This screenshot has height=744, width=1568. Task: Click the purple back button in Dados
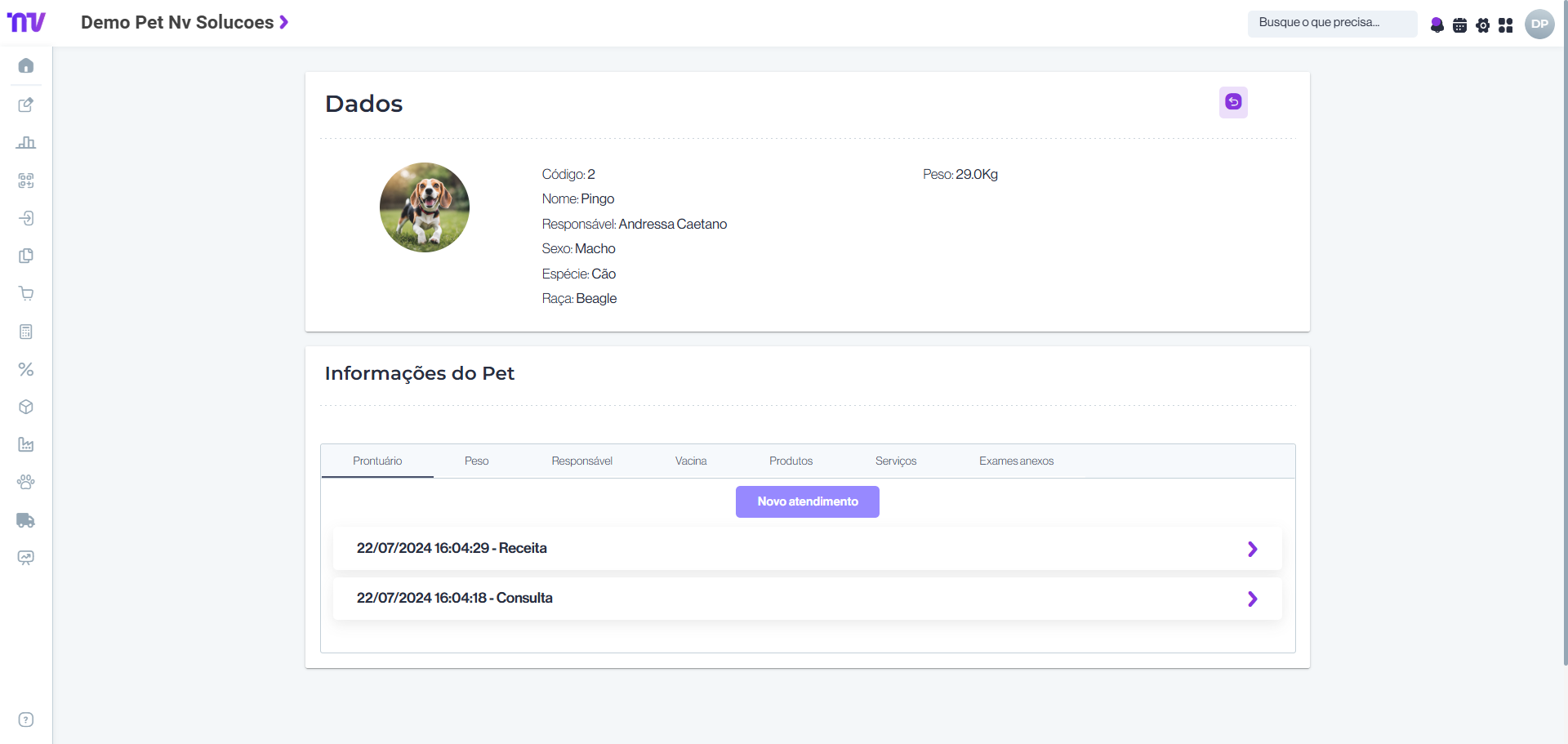[x=1233, y=102]
